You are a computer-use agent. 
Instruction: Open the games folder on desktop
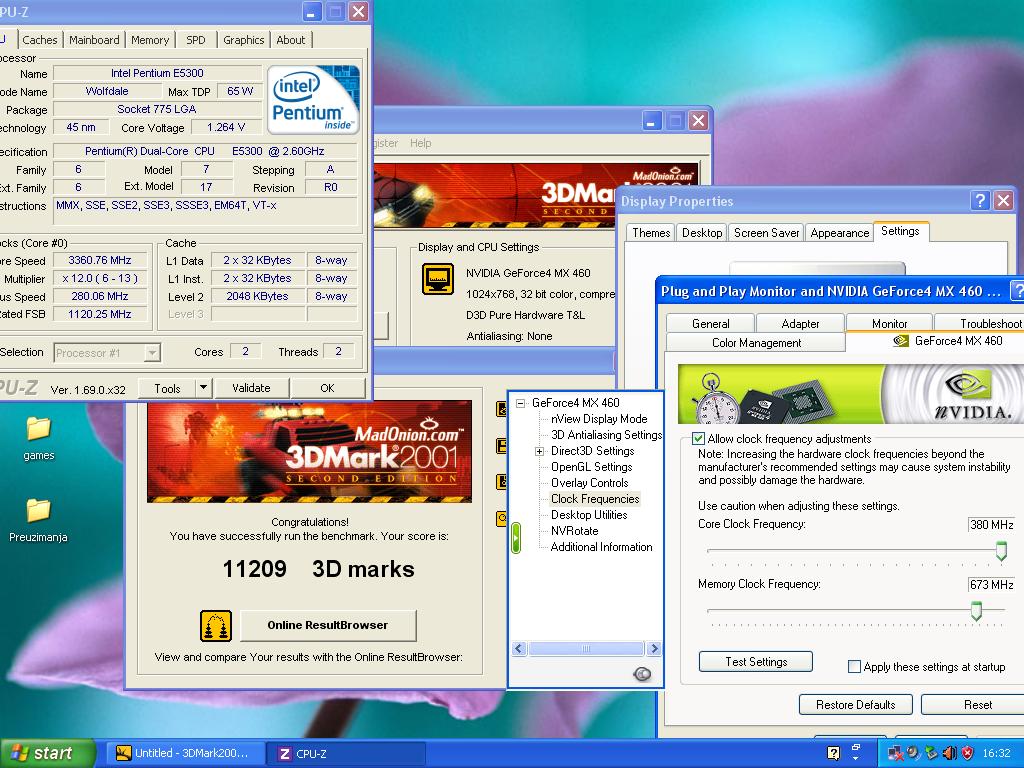pyautogui.click(x=39, y=438)
